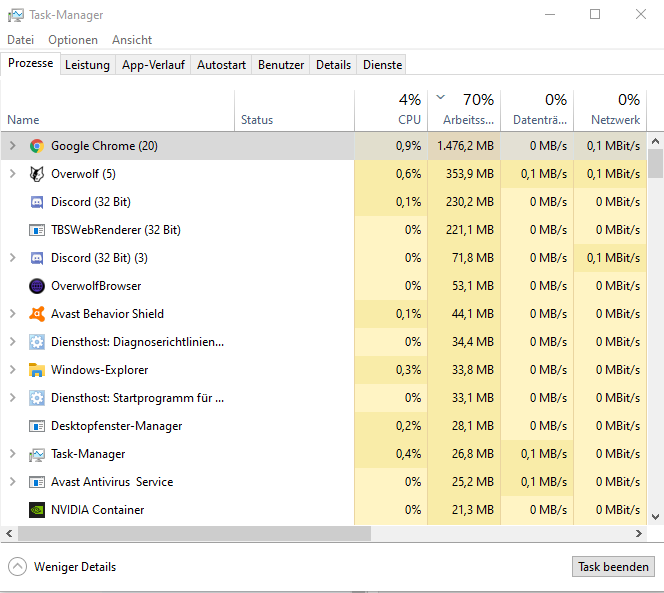Click the Task-Manager process row icon
Screen dimensions: 664x593
(x=37, y=454)
